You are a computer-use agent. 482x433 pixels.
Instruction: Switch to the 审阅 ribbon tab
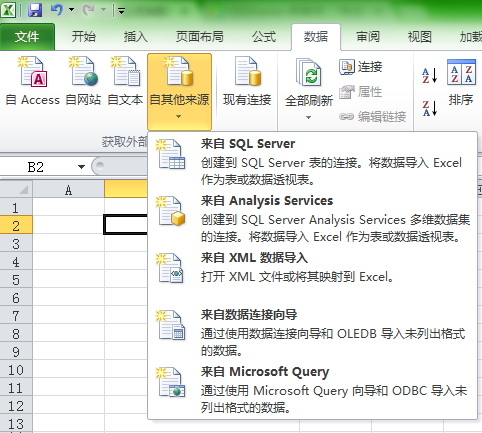[368, 37]
